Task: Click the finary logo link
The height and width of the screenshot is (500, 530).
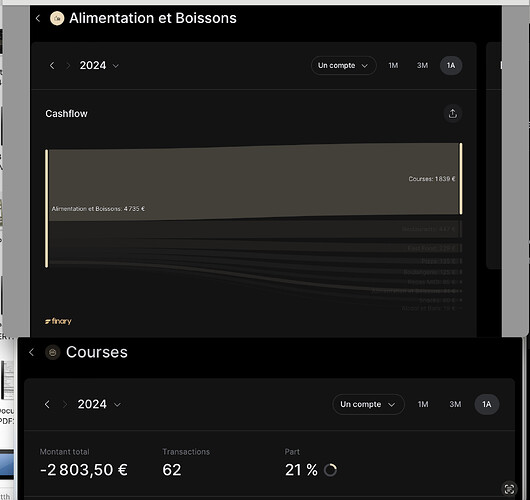Action: click(58, 321)
